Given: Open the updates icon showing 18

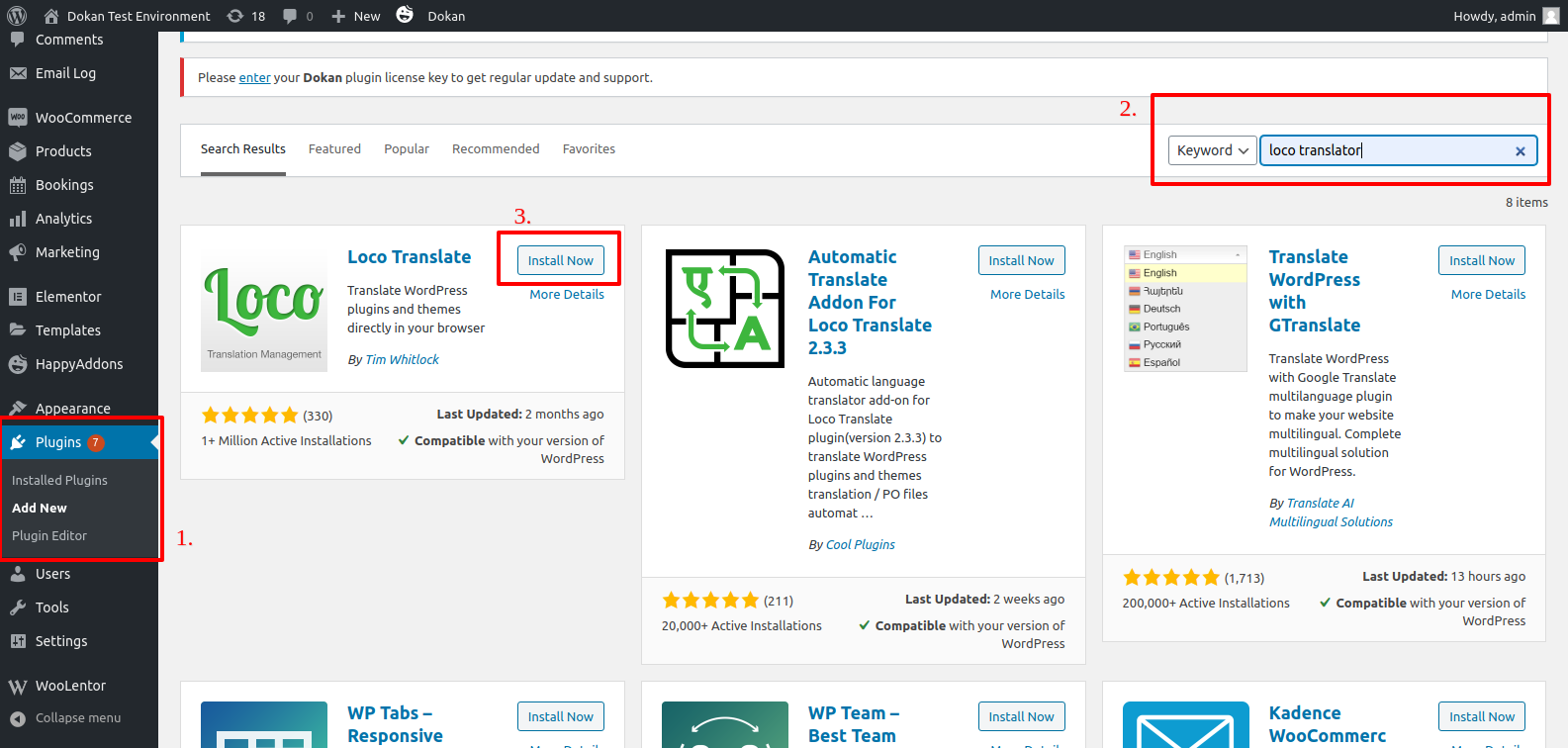Looking at the screenshot, I should (235, 16).
